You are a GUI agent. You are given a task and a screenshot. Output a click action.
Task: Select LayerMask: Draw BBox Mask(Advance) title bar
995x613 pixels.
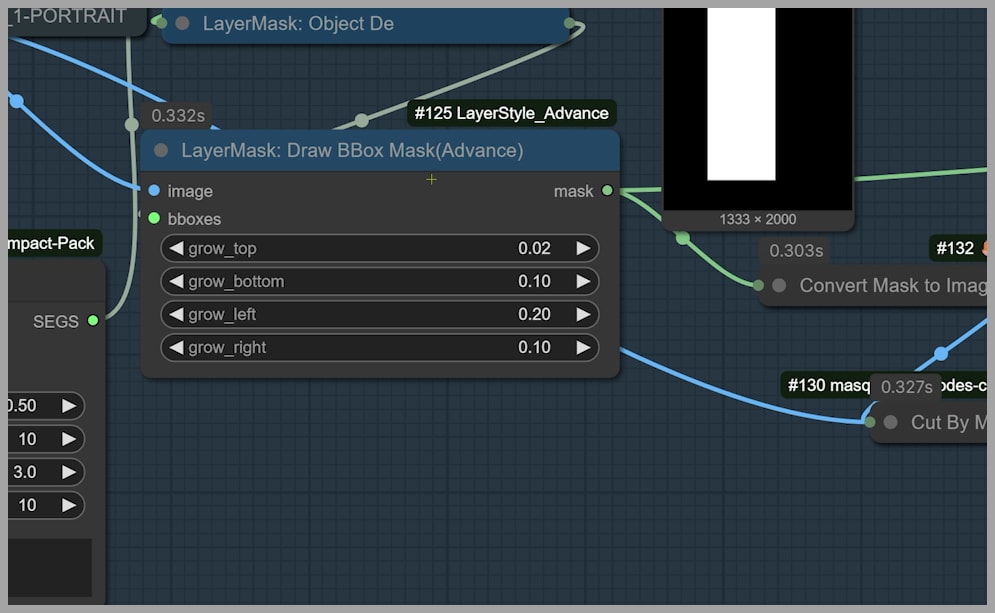point(380,151)
